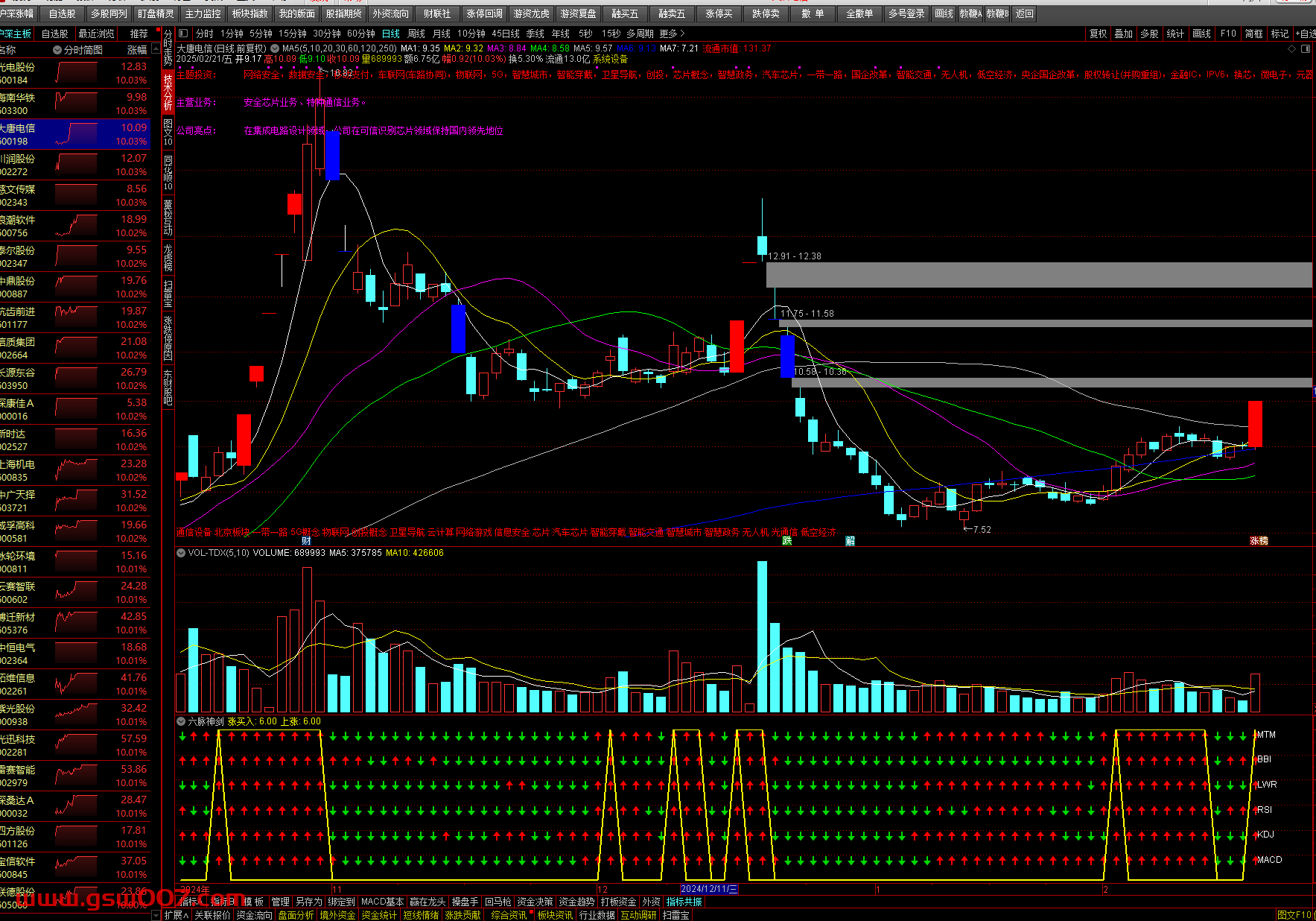
Task: Open the small arrow box left of 扩展
Action: pyautogui.click(x=156, y=915)
